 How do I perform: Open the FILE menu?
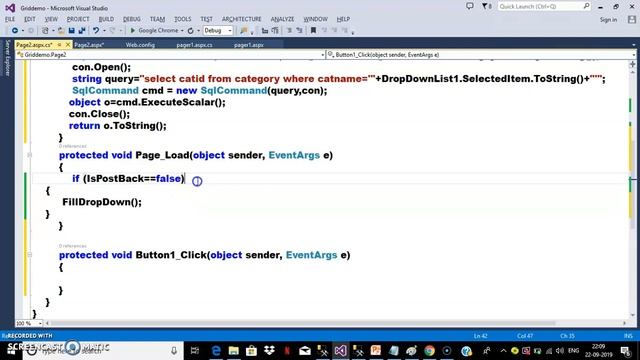10,19
